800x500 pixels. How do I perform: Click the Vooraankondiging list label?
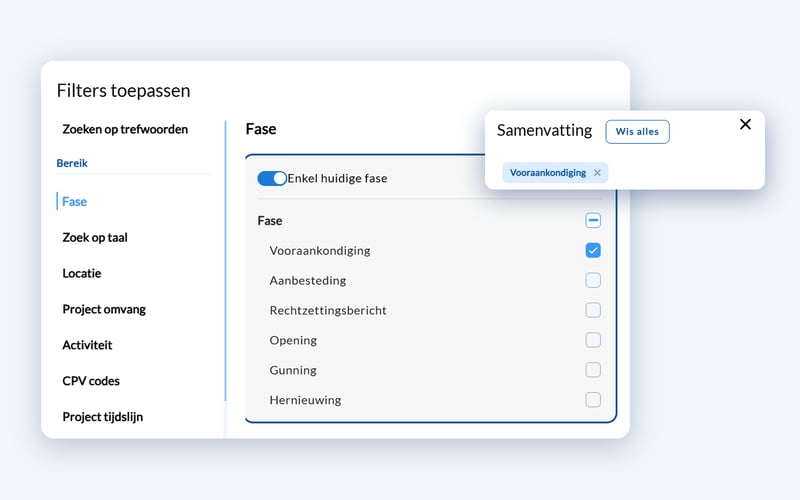pyautogui.click(x=320, y=251)
